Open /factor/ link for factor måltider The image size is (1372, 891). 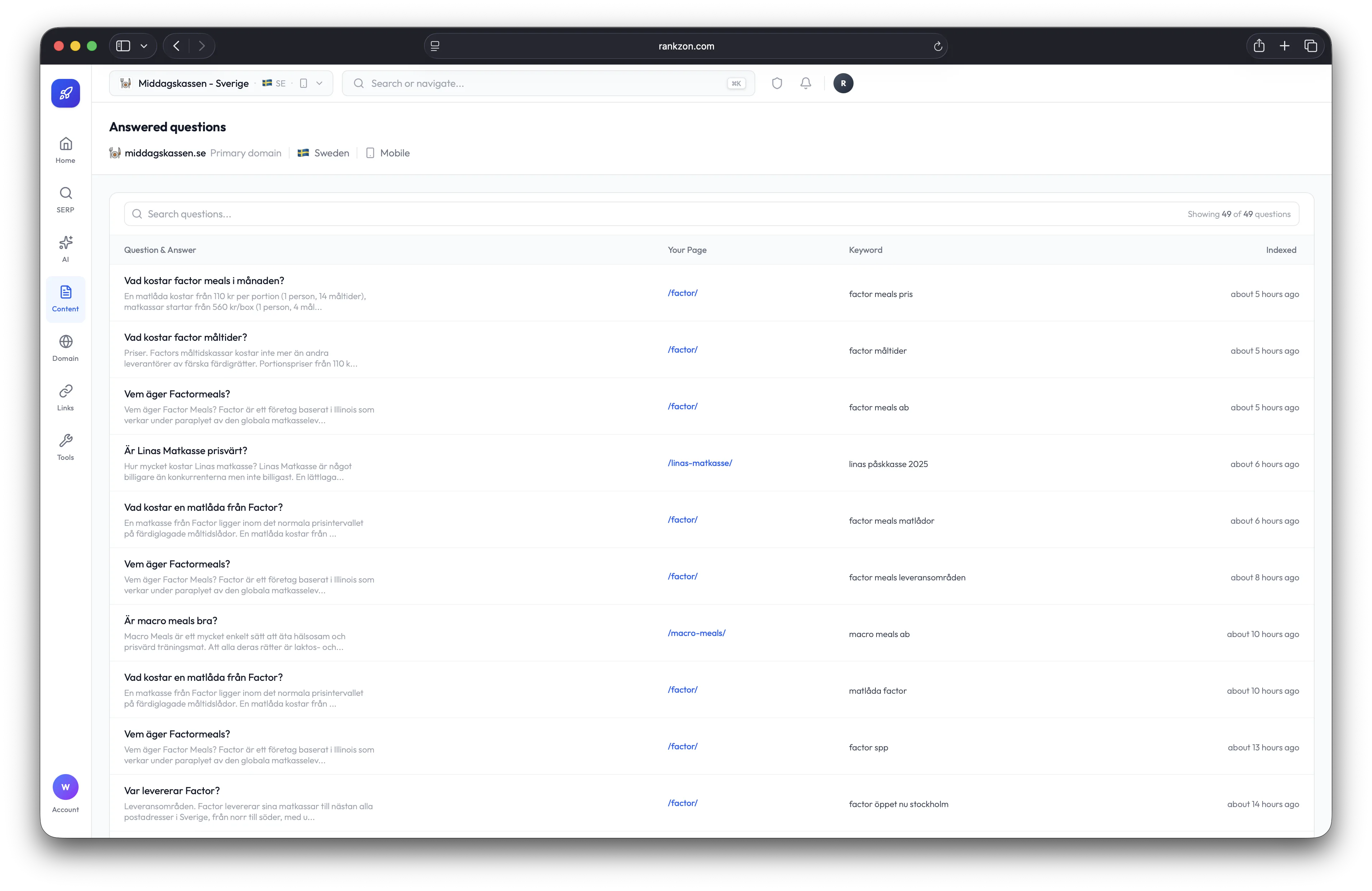coord(682,350)
